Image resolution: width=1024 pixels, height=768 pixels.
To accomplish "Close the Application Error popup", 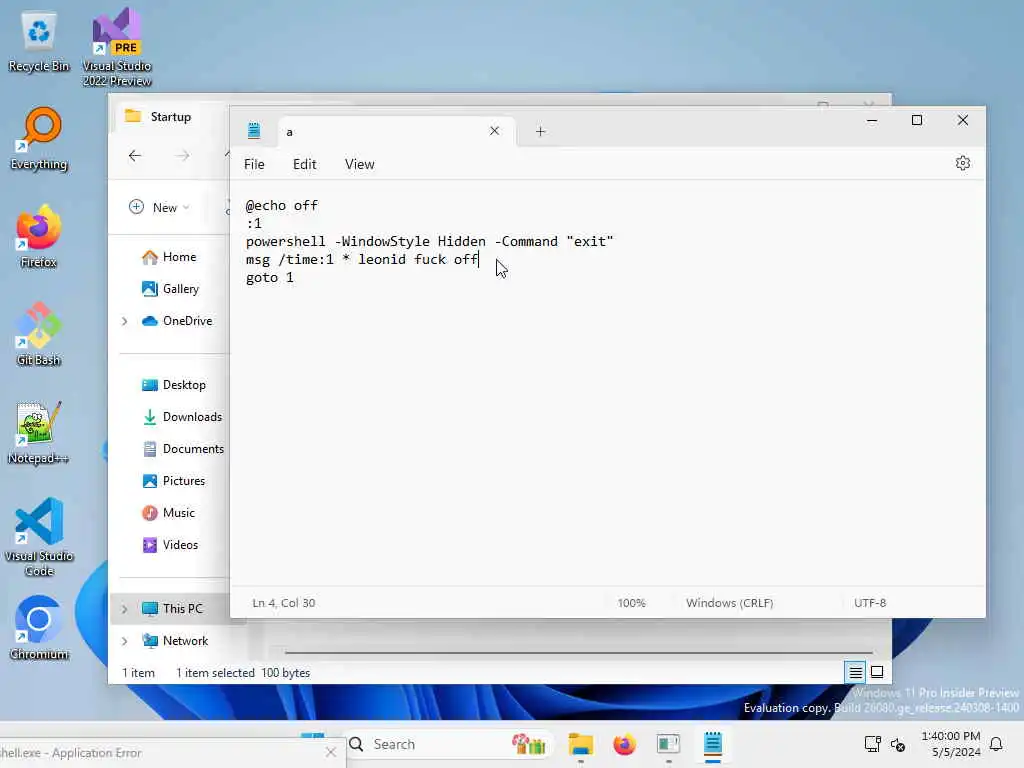I will pos(330,752).
